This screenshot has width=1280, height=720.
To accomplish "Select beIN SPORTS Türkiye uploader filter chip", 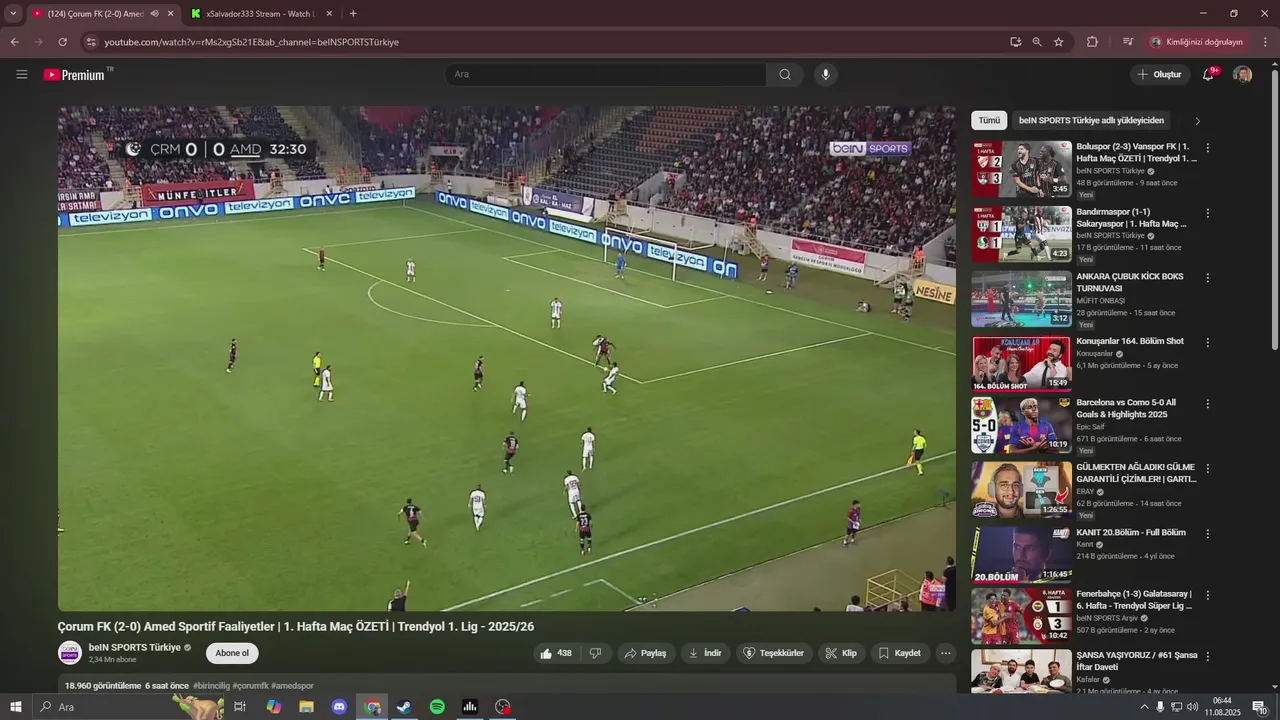I will (x=1091, y=120).
